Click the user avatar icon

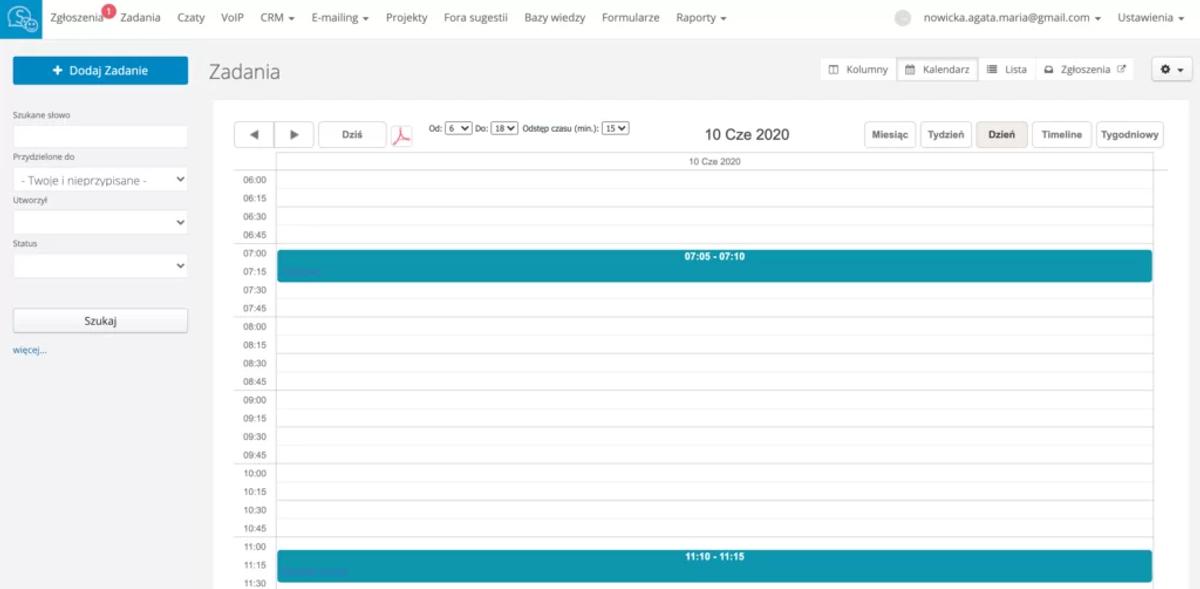click(x=903, y=18)
